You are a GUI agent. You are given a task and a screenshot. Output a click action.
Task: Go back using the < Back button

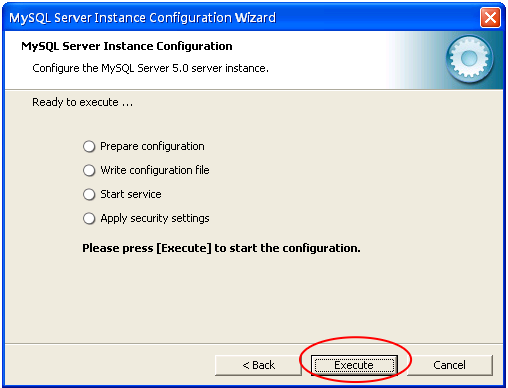click(x=258, y=365)
